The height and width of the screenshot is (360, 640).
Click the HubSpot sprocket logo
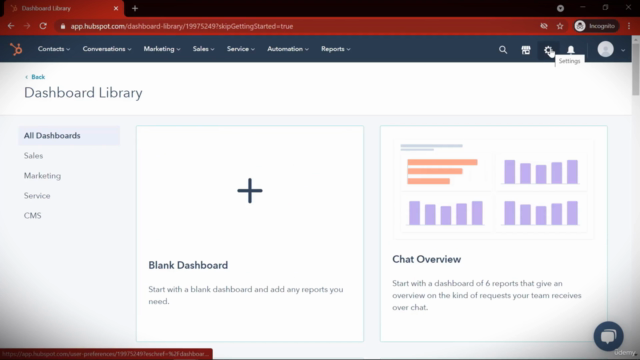coord(16,49)
